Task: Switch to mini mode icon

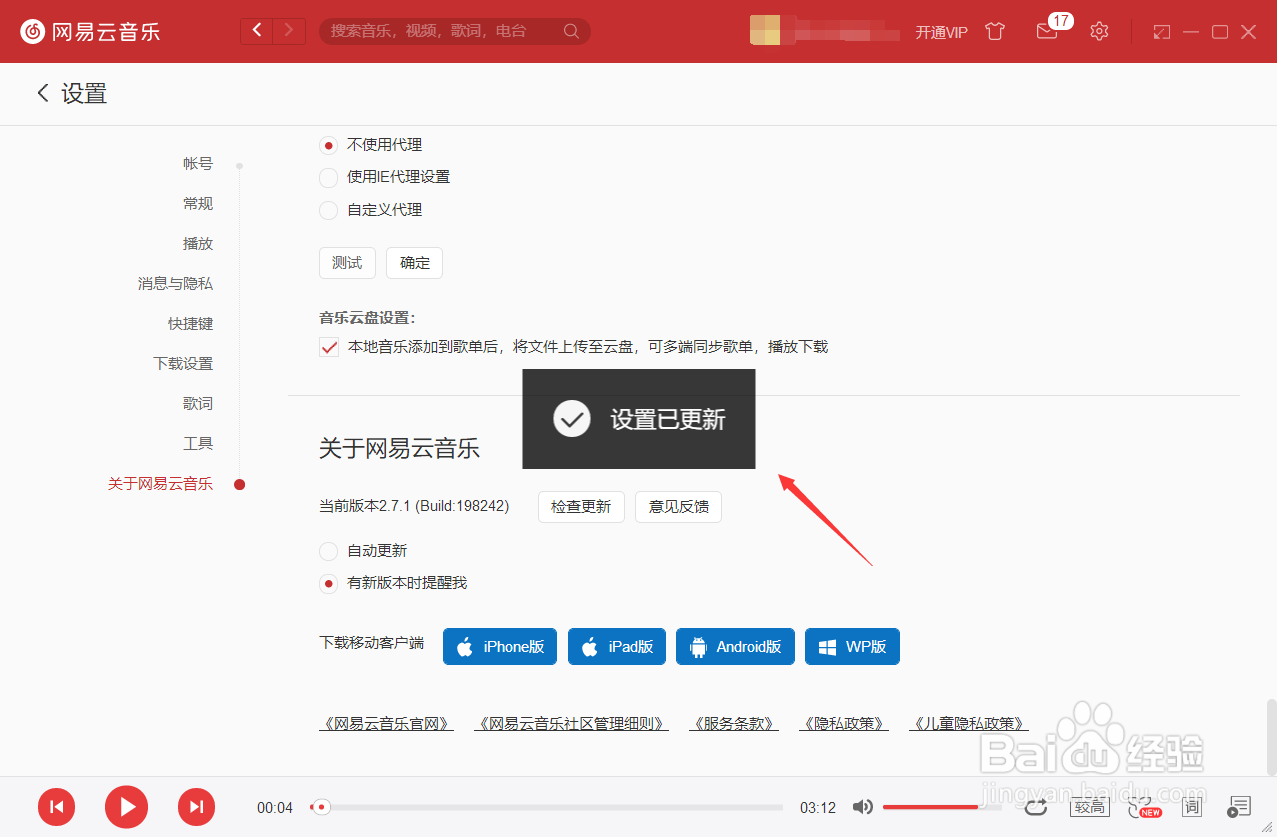Action: (x=1161, y=32)
